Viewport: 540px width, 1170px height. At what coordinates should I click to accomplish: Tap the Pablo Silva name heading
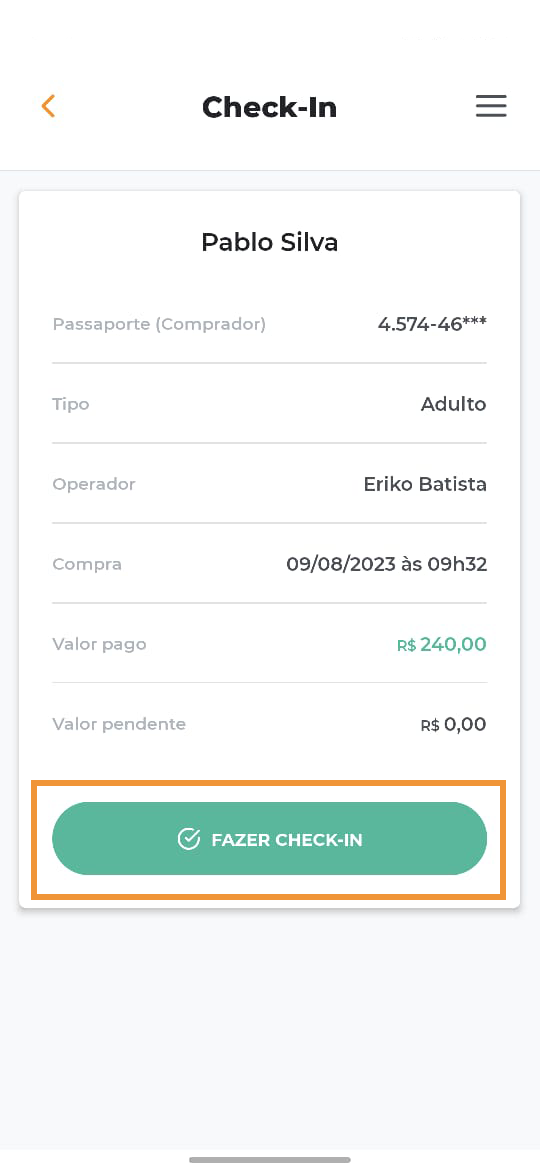[269, 242]
